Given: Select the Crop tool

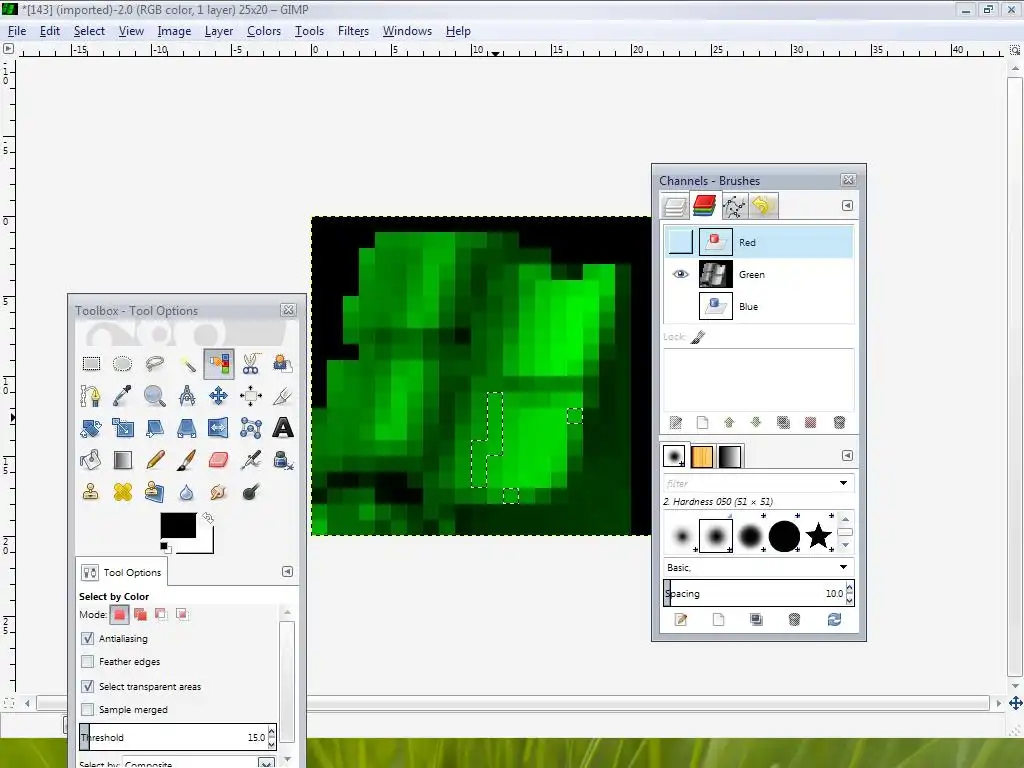Looking at the screenshot, I should (x=283, y=396).
